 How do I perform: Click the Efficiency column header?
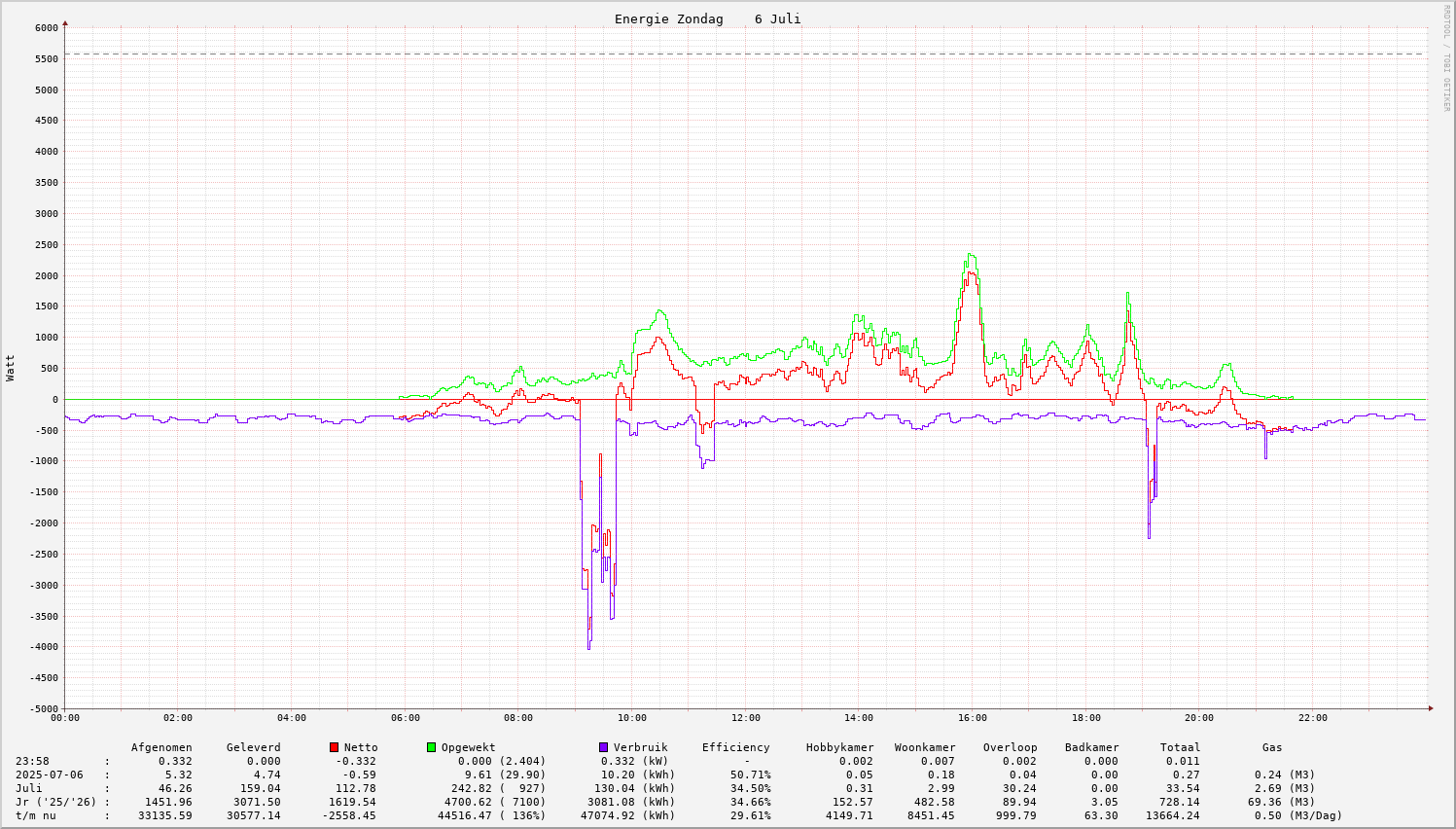pos(735,747)
